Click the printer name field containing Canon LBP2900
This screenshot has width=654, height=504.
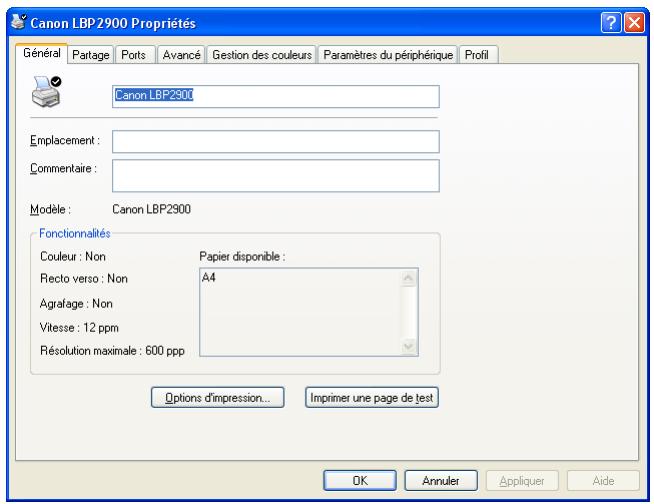[x=276, y=96]
